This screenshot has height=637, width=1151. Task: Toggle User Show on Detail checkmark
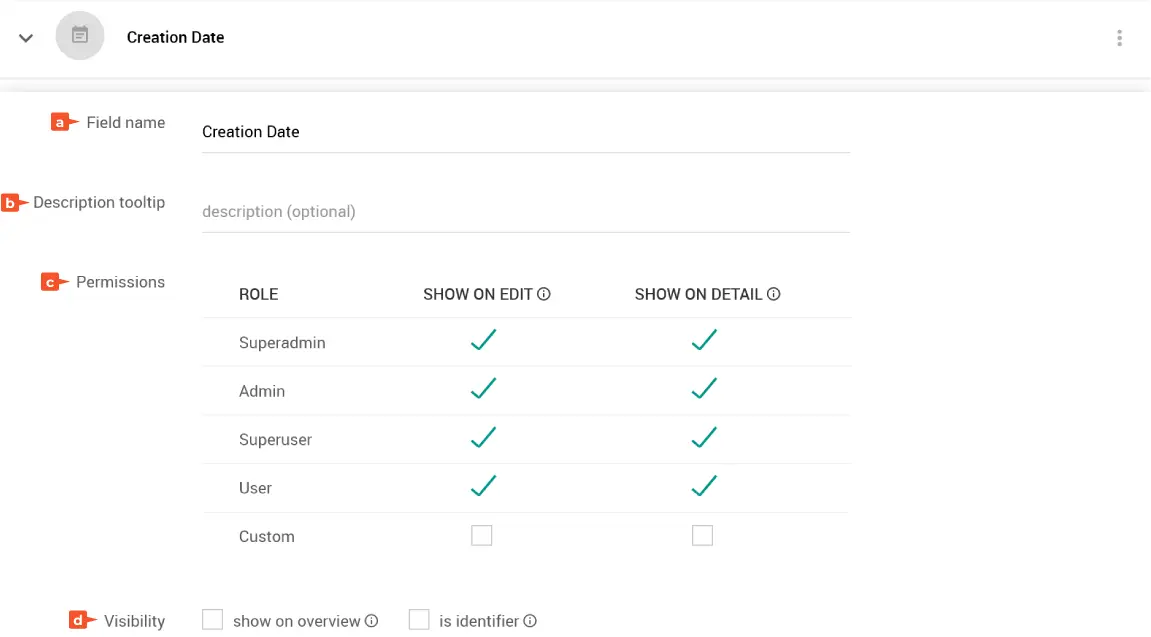pos(704,486)
